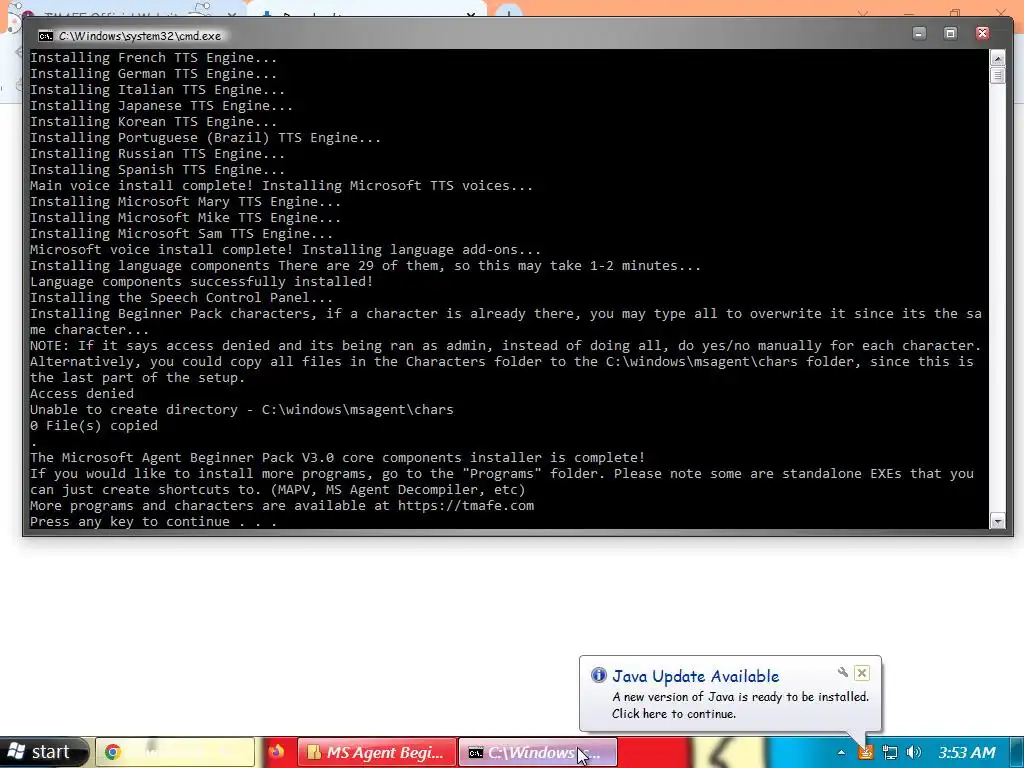Click 'Microsoft voice install complete!' line
The width and height of the screenshot is (1024, 768).
(x=285, y=250)
